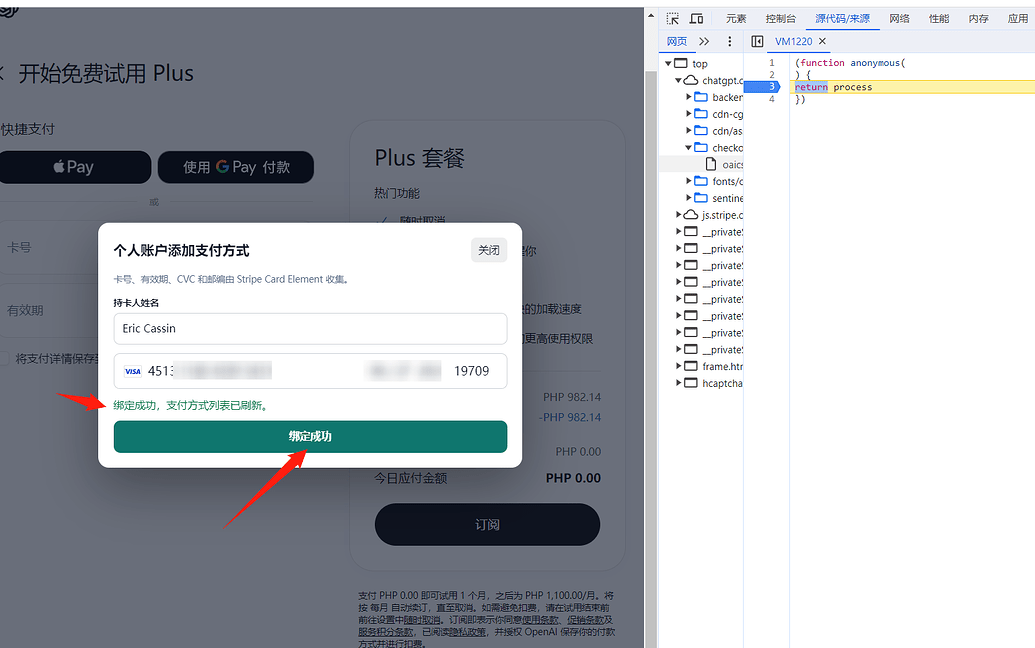Click the folder icon of sentine folder
The width and height of the screenshot is (1035, 648).
[x=701, y=198]
